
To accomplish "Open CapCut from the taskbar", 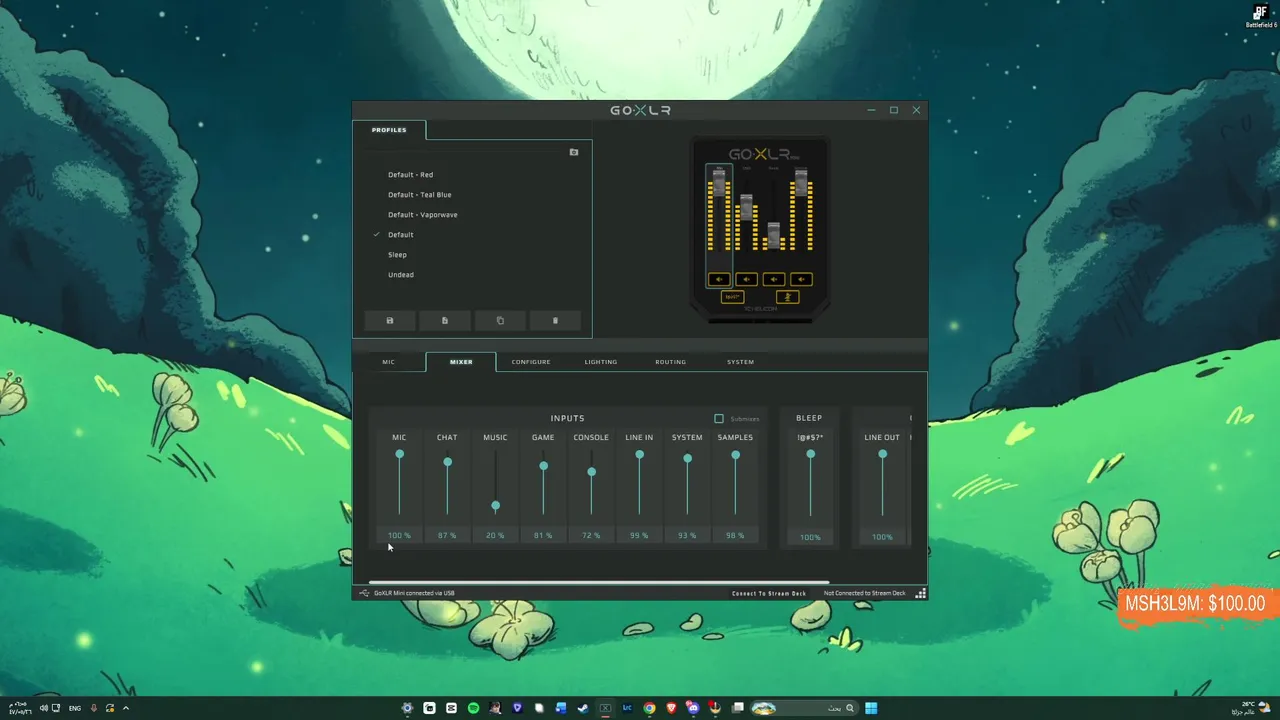I will click(451, 708).
